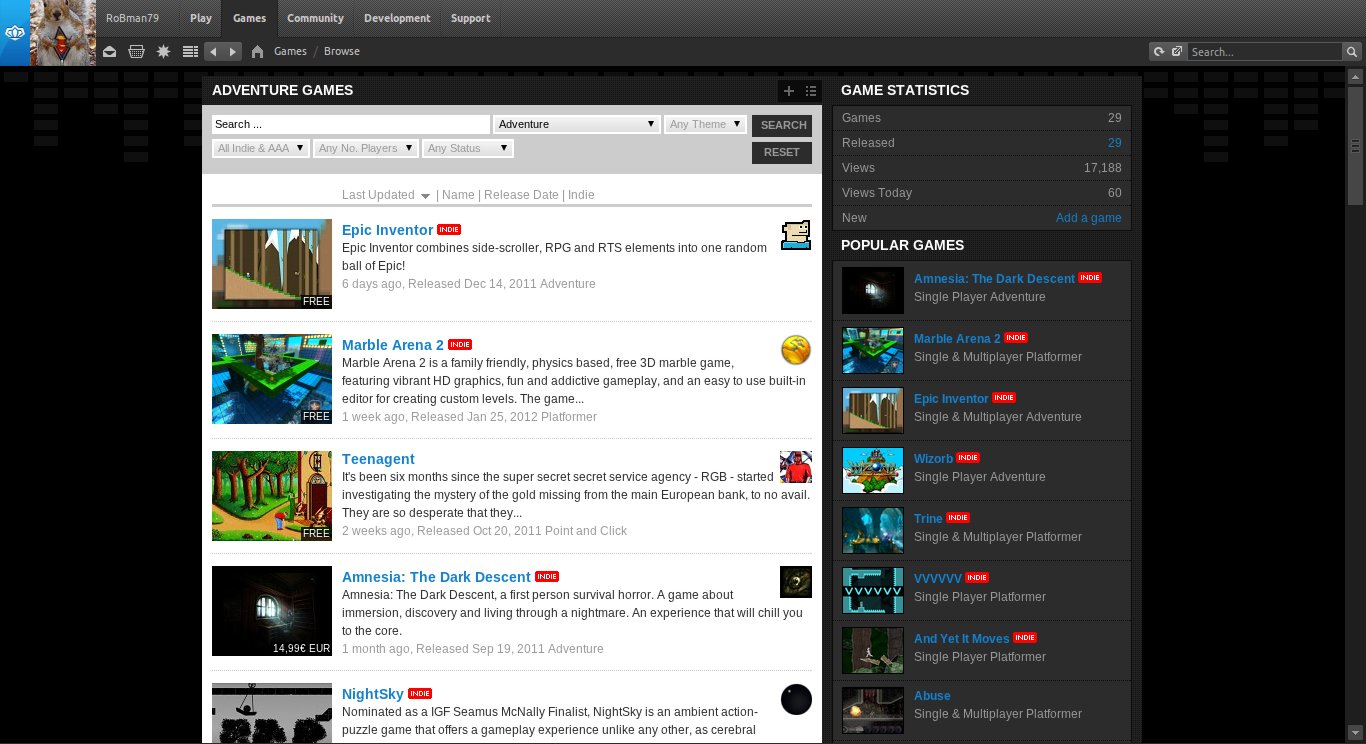This screenshot has height=744, width=1366.
Task: Click the Search ... field in Adventure Games
Action: (x=351, y=124)
